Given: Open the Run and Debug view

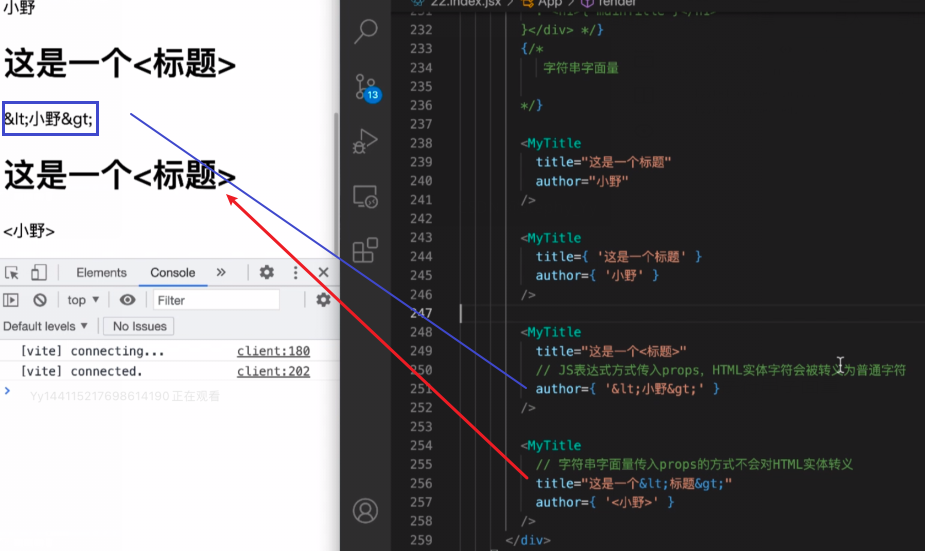Looking at the screenshot, I should pyautogui.click(x=365, y=142).
